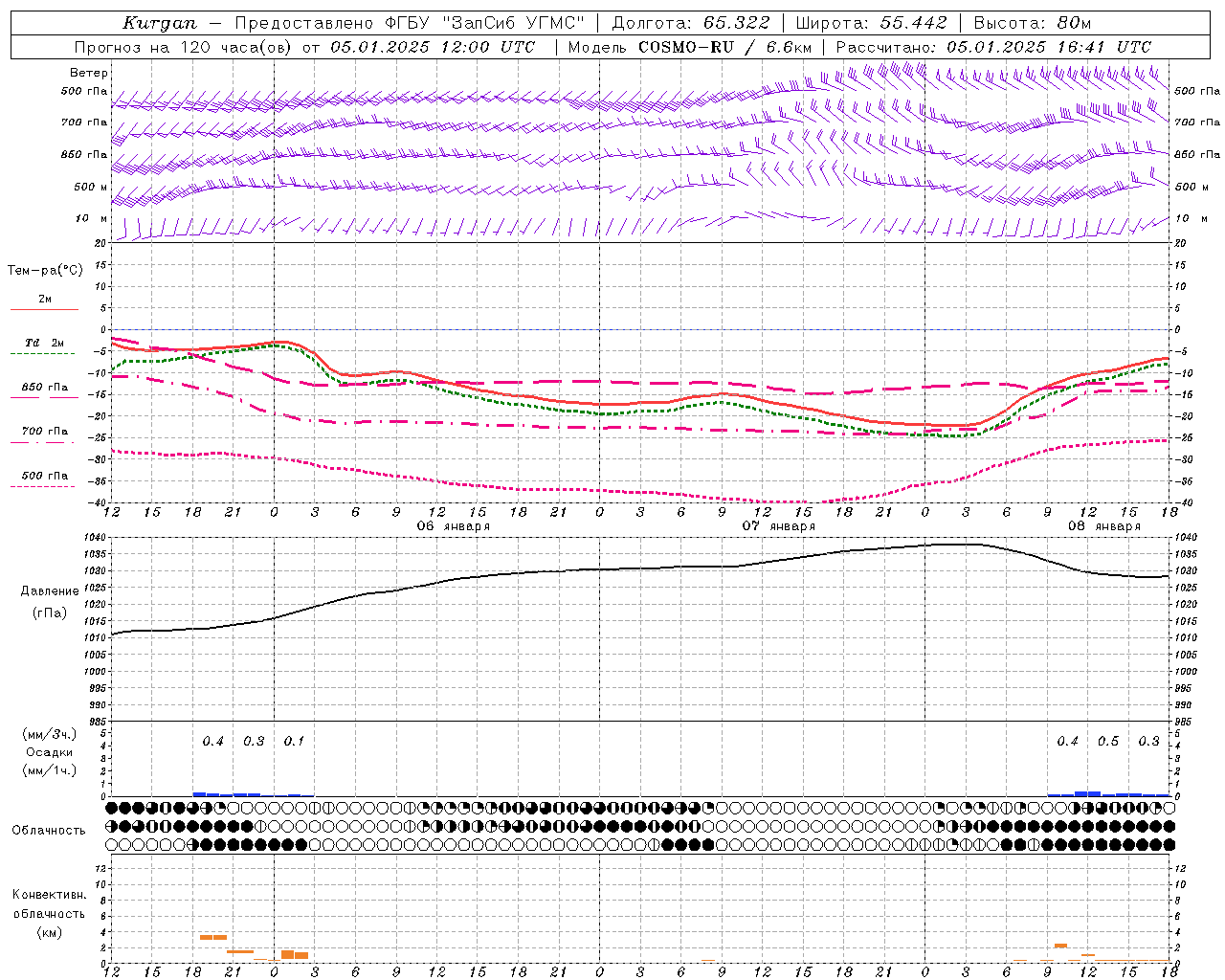1225x980 pixels.
Task: Click the "Облачность" cloud cover label
Action: click(x=49, y=831)
